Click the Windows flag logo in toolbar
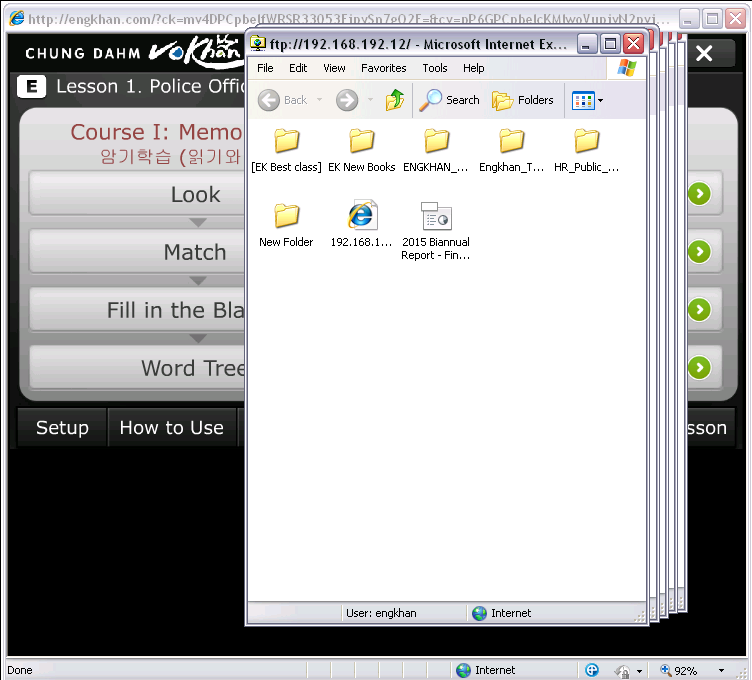Image resolution: width=752 pixels, height=680 pixels. pos(626,68)
